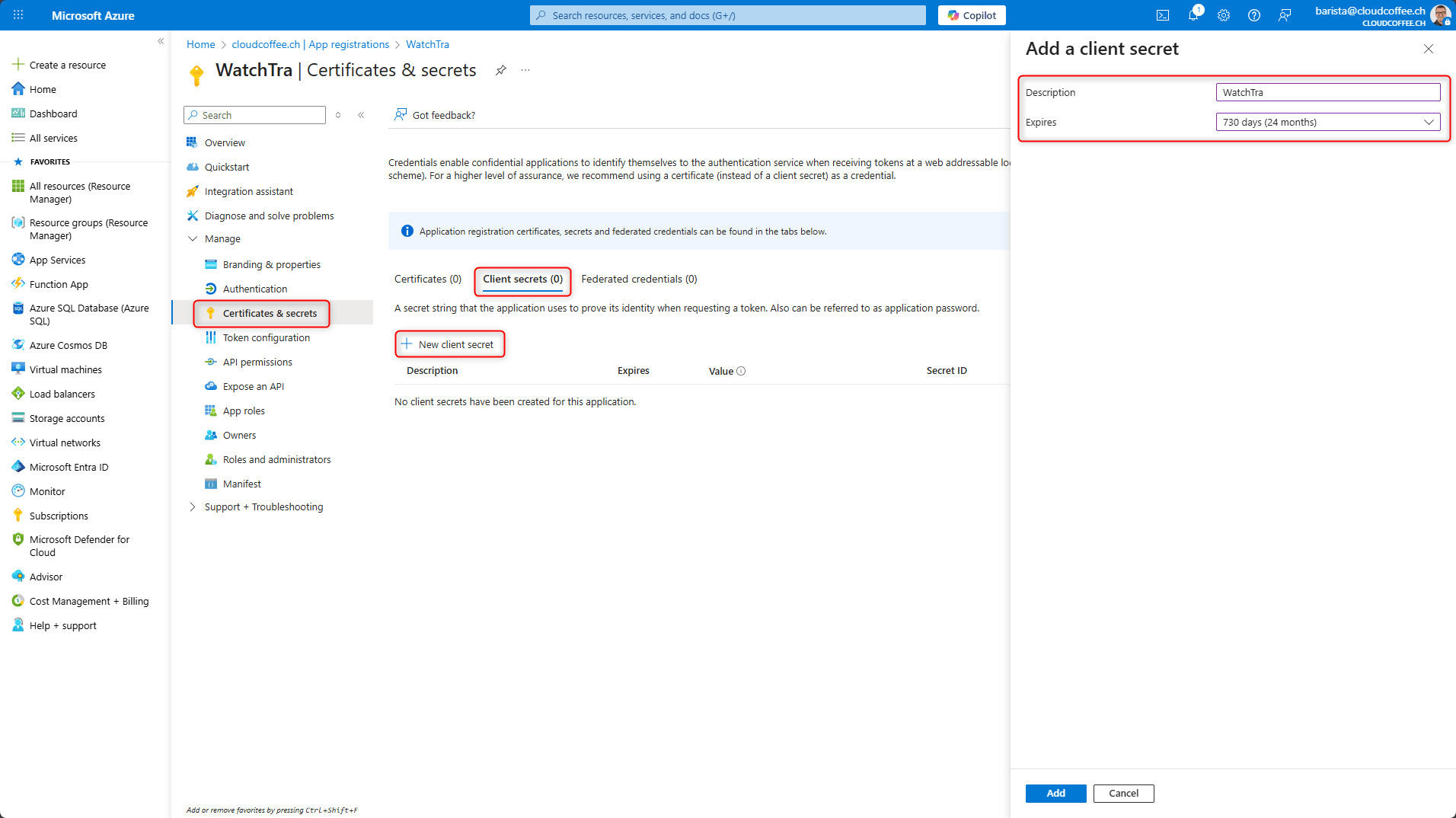Viewport: 1456px width, 818px height.
Task: Click the feedback icon in top bar
Action: (x=1285, y=15)
